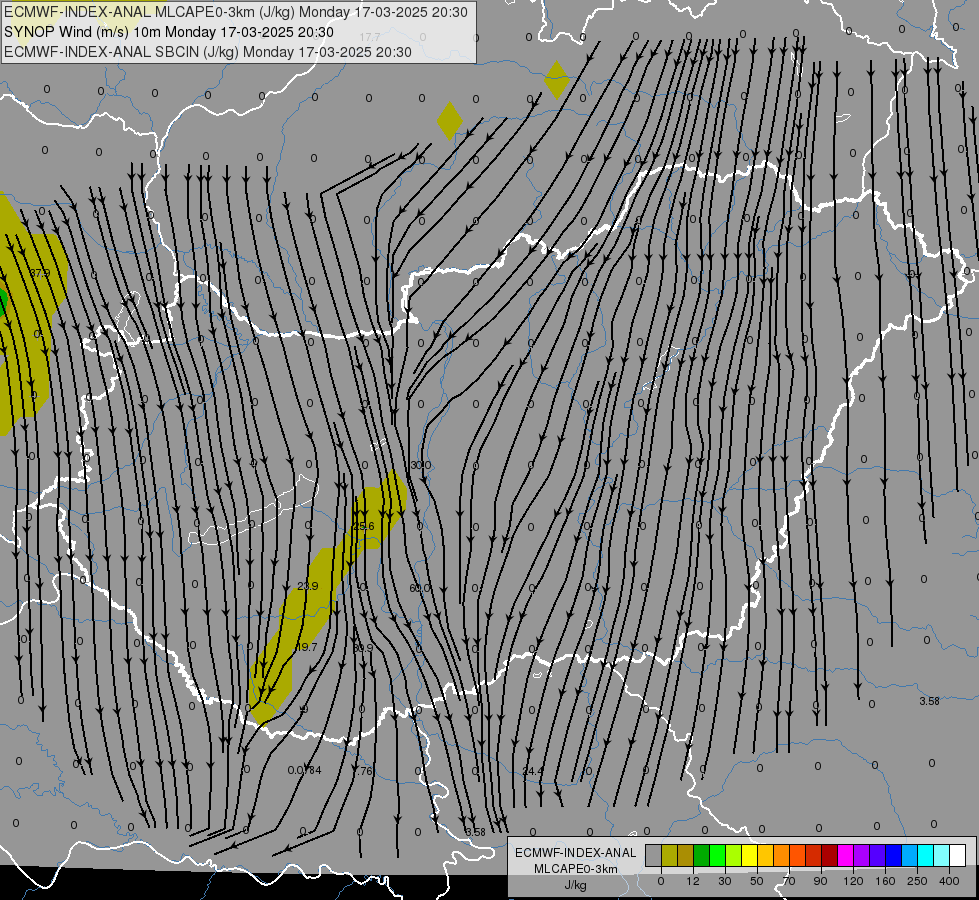Select the dark green legend swatch

pos(702,855)
